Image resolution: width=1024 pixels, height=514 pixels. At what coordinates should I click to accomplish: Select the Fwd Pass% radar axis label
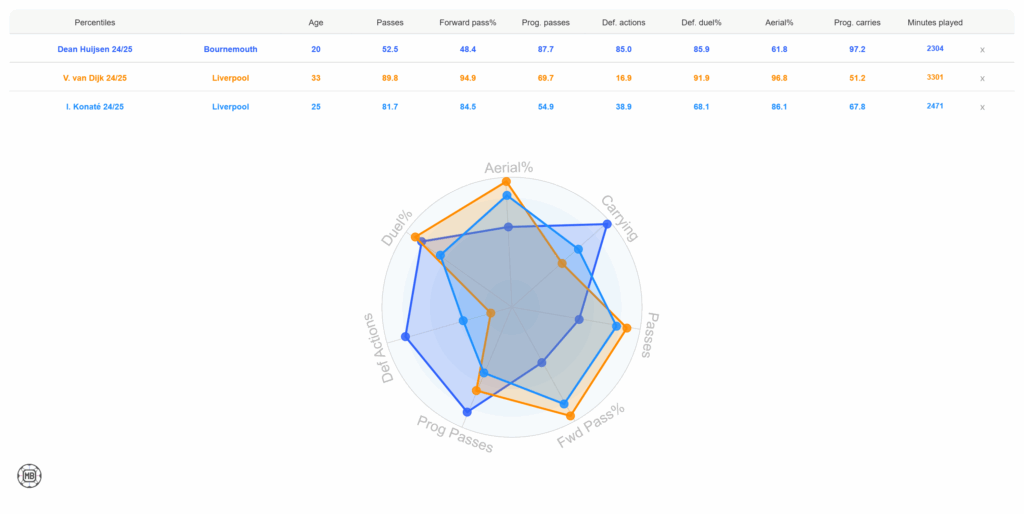591,426
